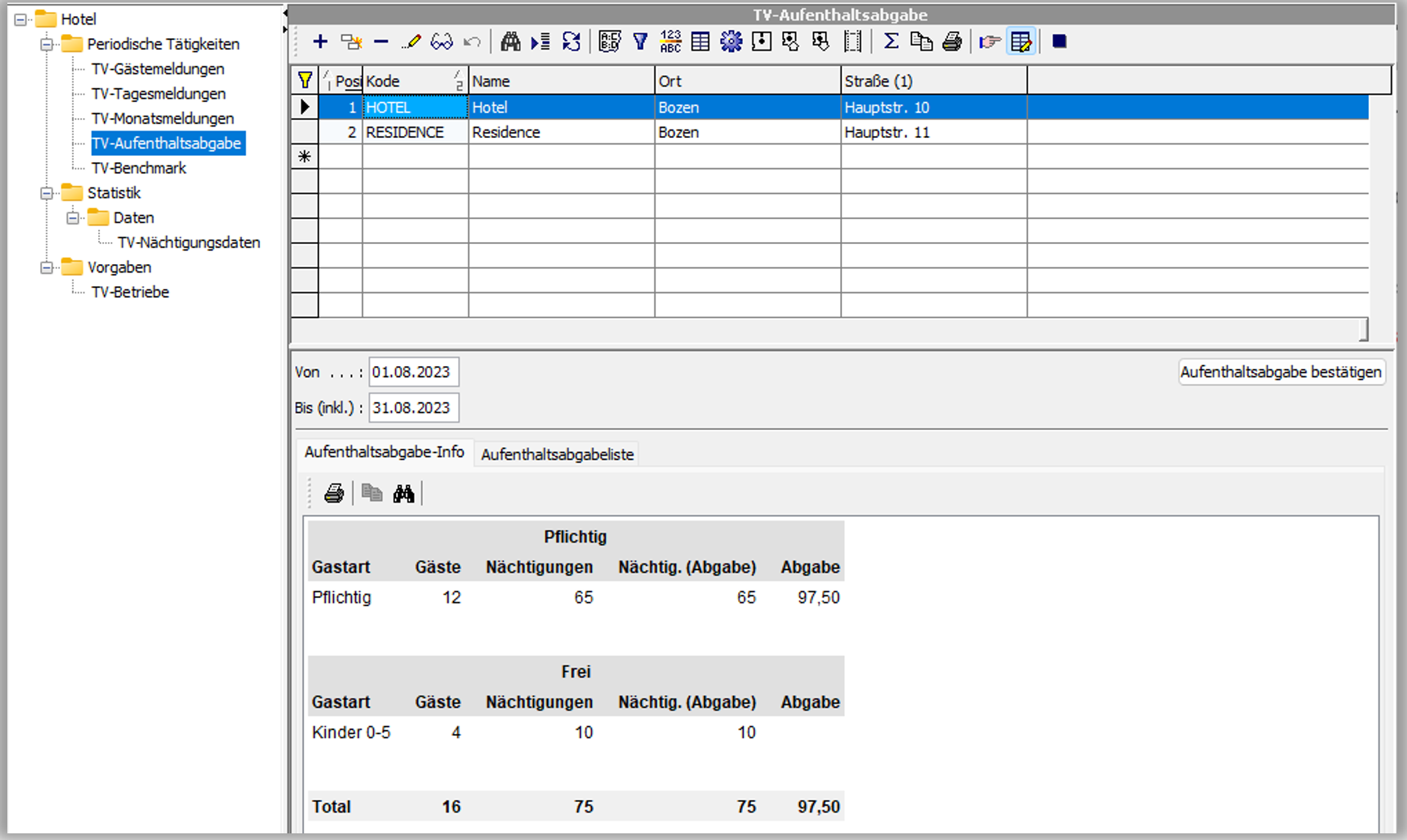Collapse the Periodische Tätigkeiten folder

47,45
